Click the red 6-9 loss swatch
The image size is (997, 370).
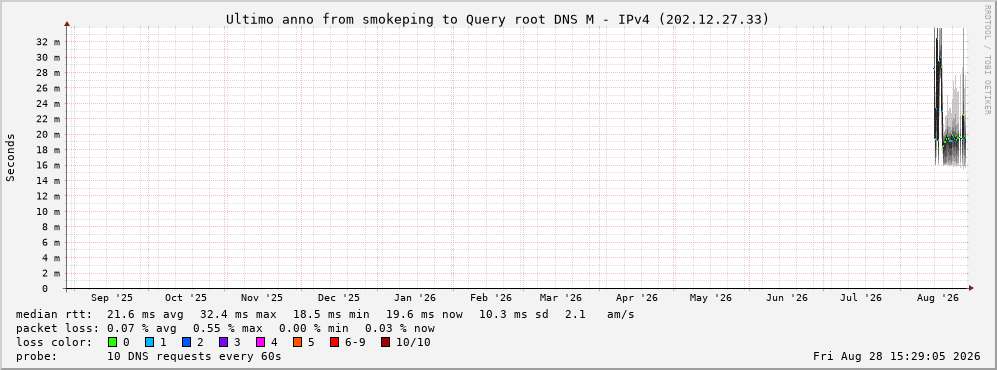[334, 342]
